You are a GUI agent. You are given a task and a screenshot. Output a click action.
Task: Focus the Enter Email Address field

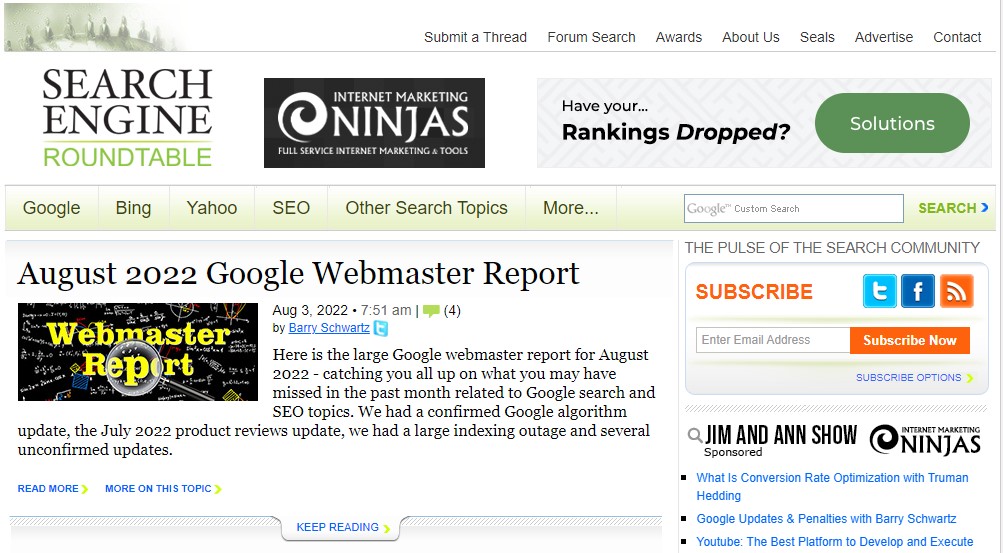pos(773,340)
